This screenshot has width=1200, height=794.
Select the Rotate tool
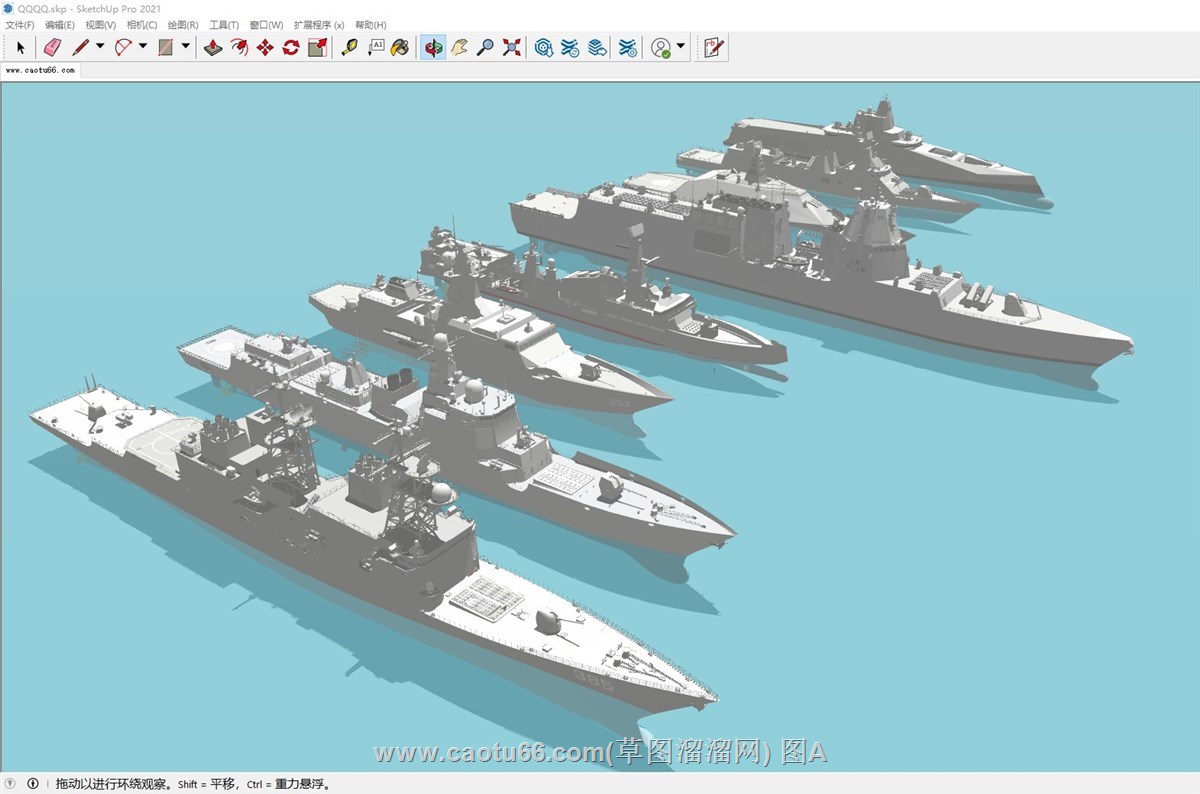(291, 47)
